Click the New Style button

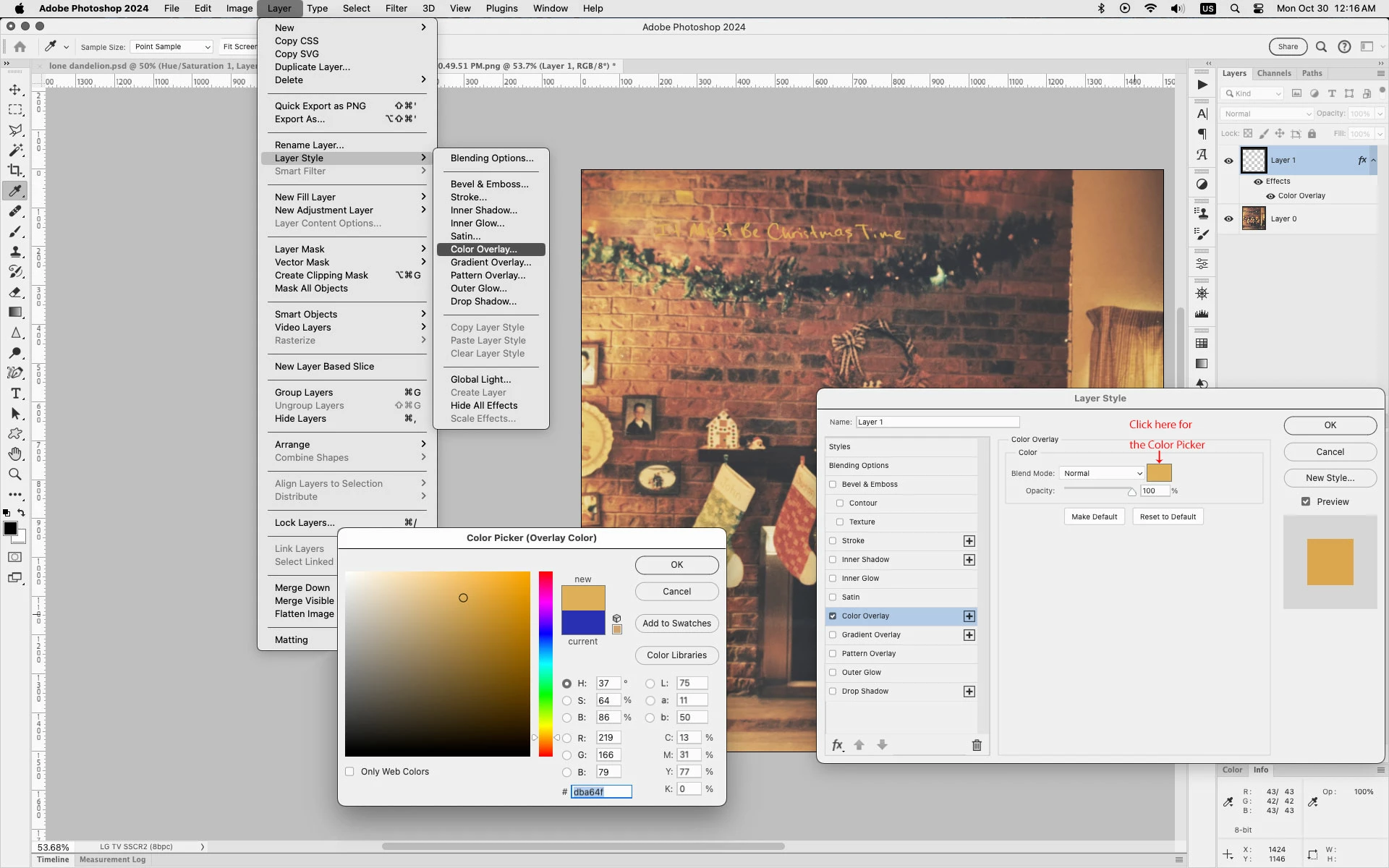point(1330,478)
